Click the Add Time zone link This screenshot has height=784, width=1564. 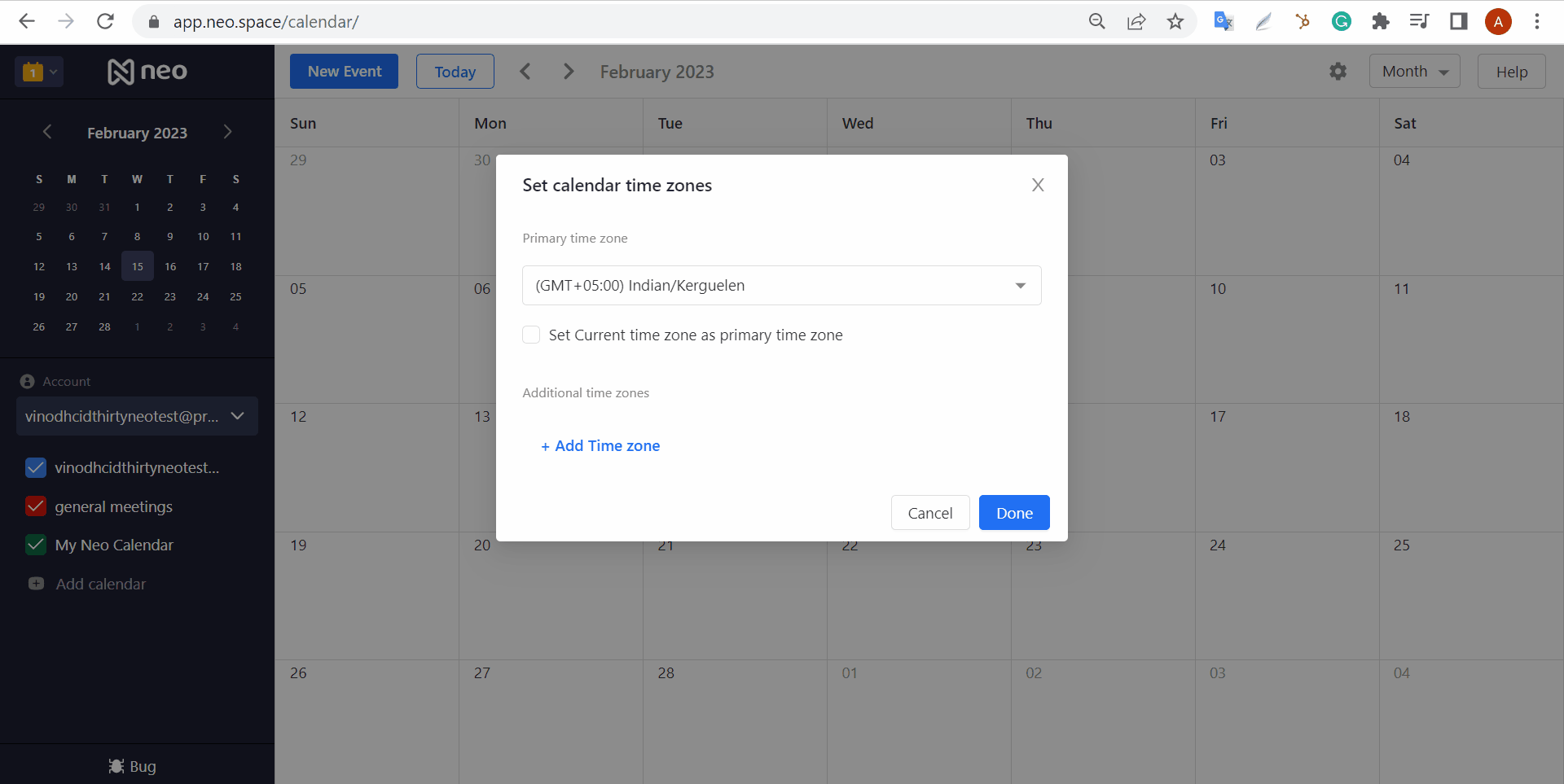click(600, 445)
